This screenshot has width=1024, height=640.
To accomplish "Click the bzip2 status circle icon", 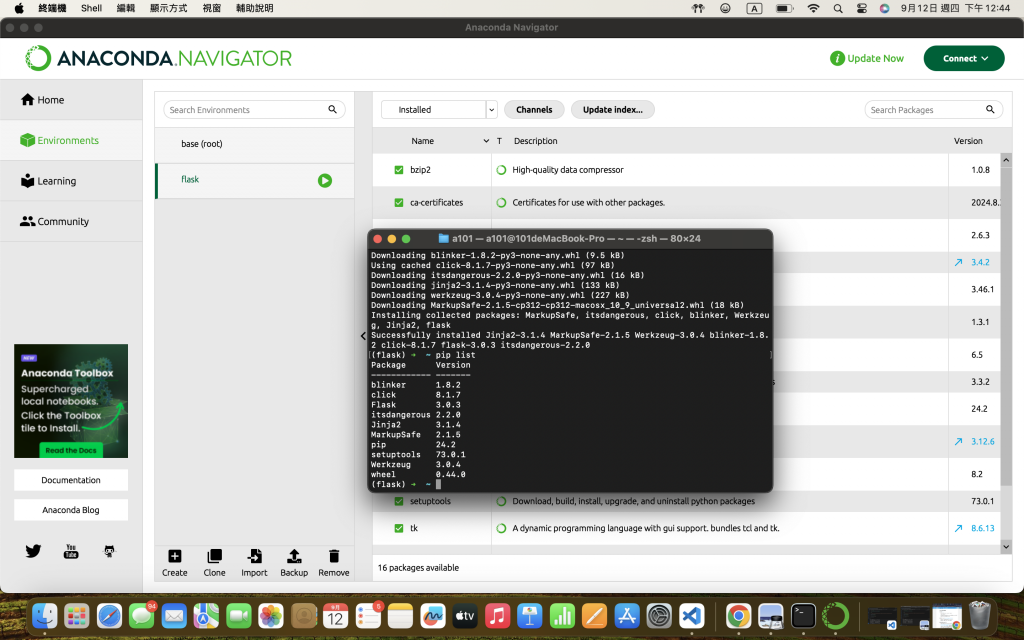I will 502,170.
